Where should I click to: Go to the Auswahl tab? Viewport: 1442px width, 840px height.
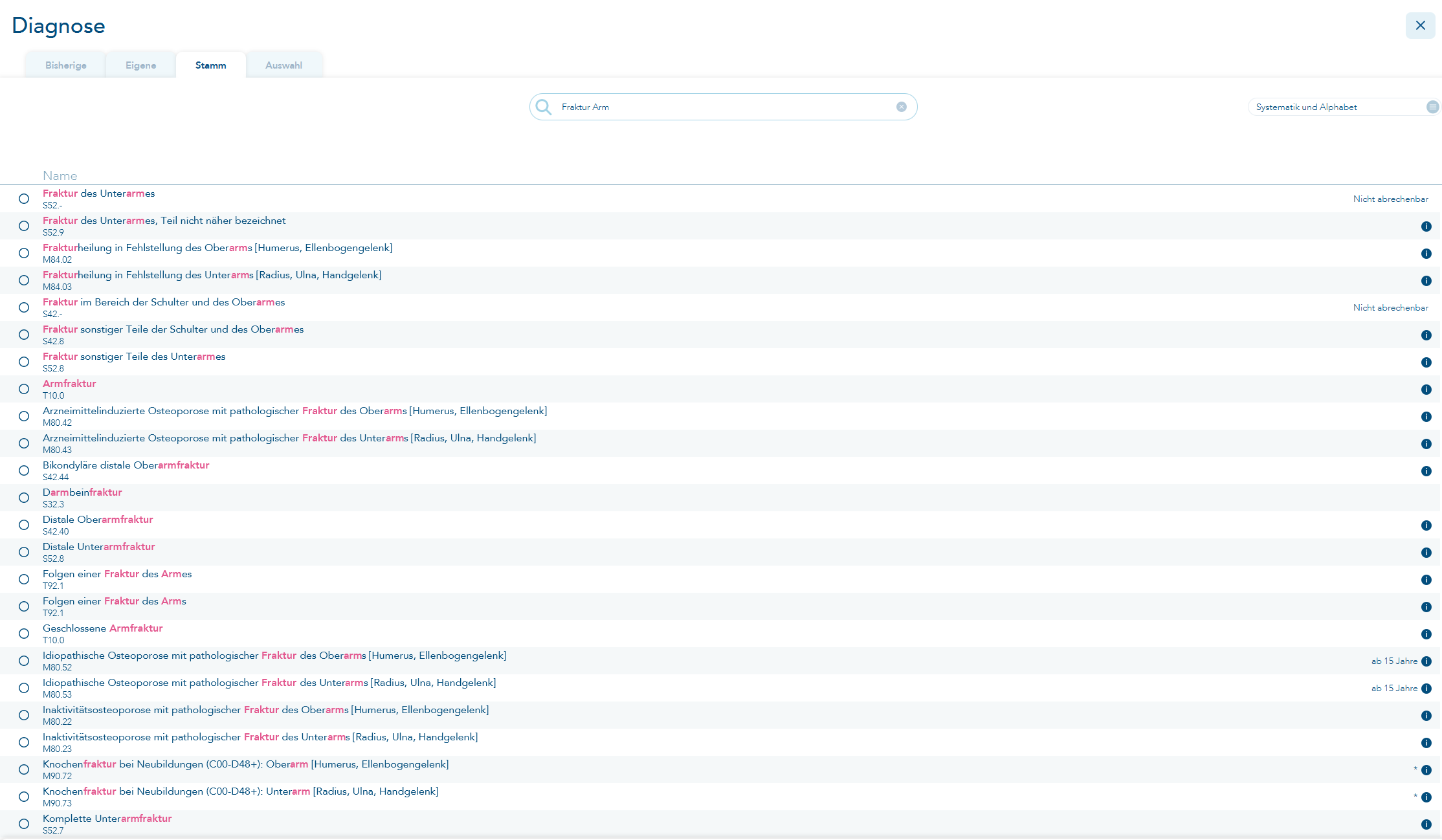tap(283, 65)
